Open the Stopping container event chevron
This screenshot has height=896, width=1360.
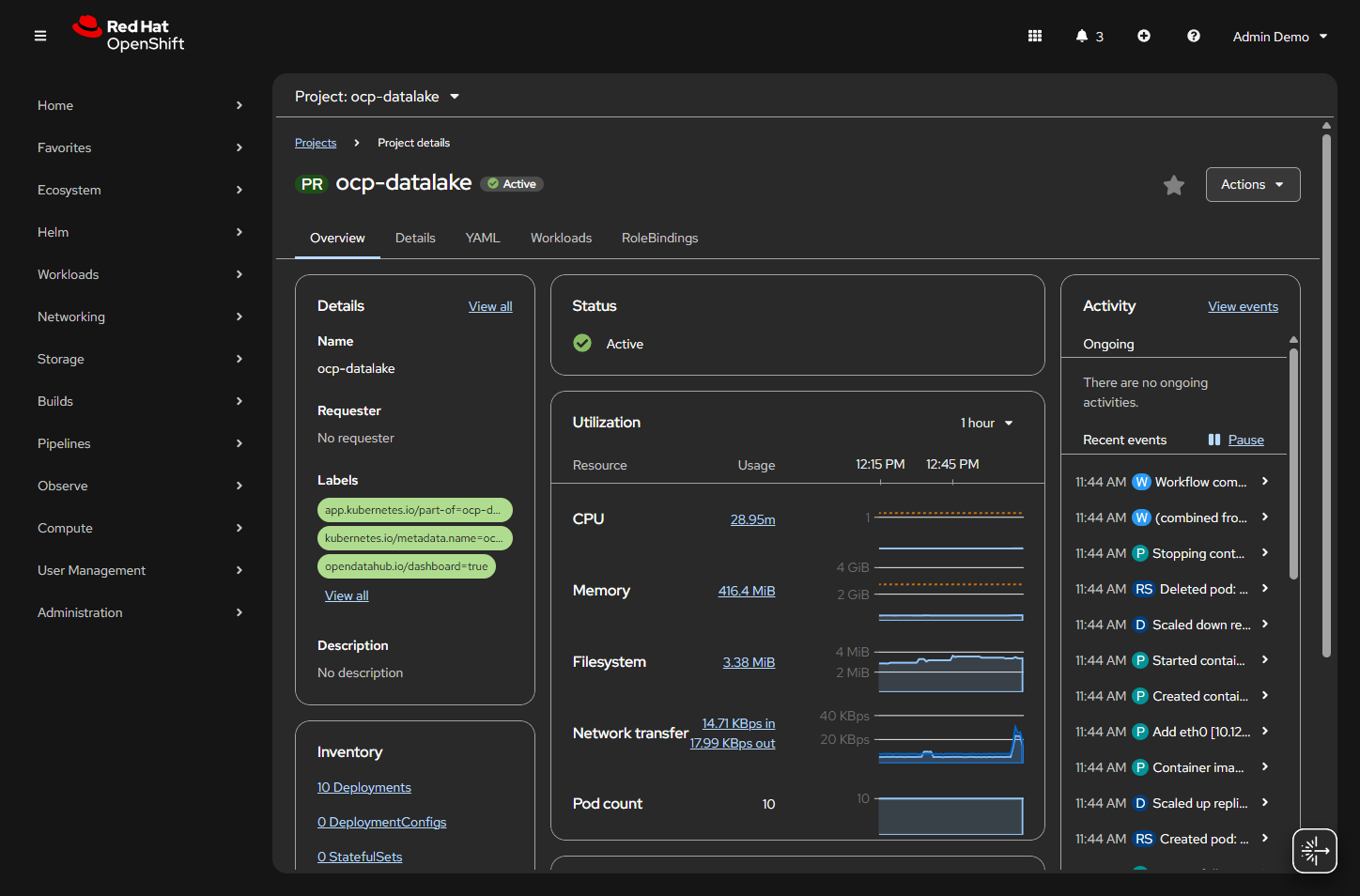coord(1265,552)
